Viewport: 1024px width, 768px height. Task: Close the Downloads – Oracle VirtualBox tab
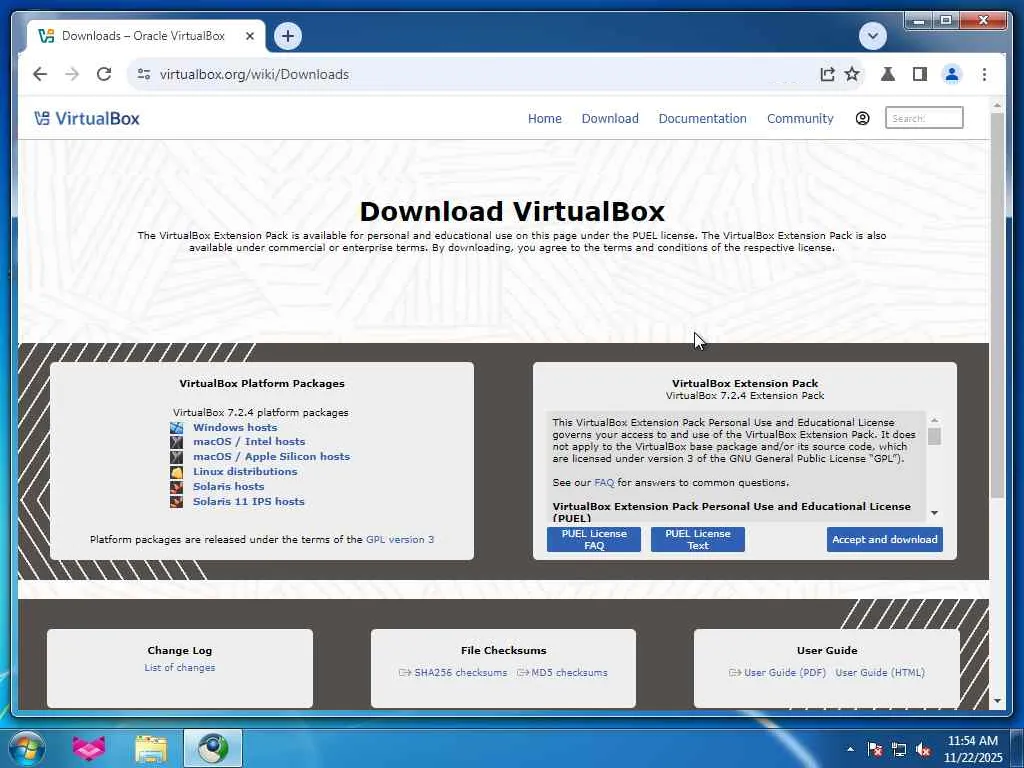point(249,36)
